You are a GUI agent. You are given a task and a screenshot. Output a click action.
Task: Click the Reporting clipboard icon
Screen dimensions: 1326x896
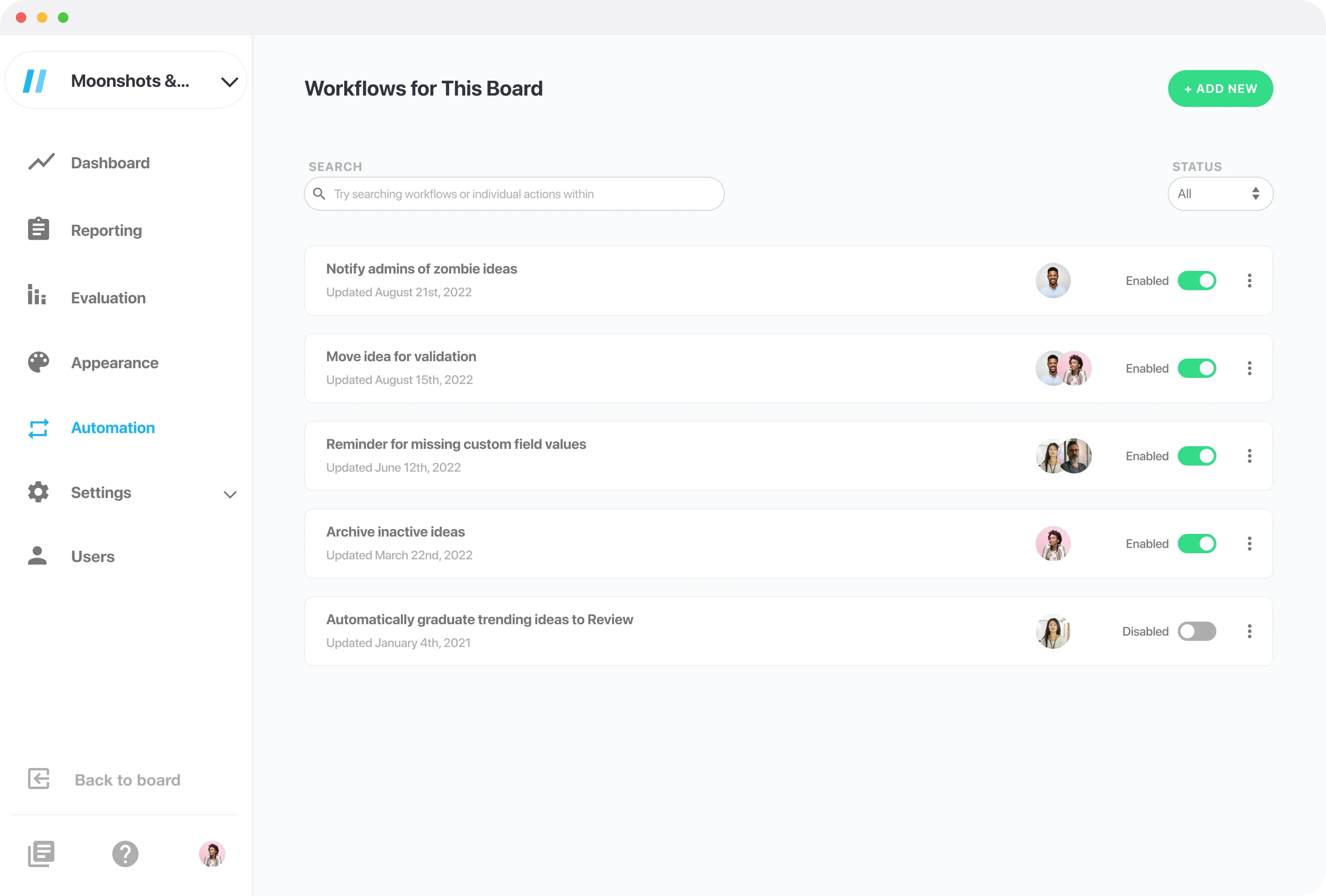tap(38, 229)
